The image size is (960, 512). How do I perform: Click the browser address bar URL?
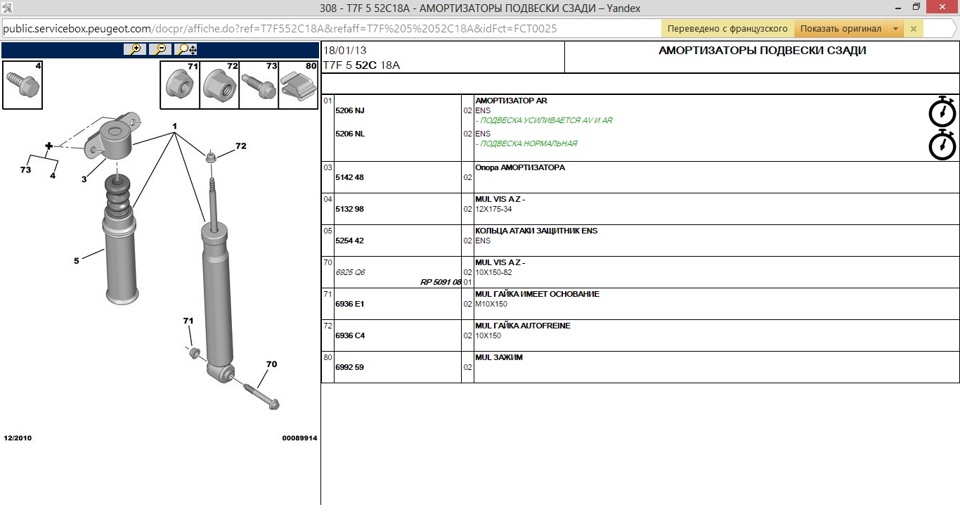point(280,29)
